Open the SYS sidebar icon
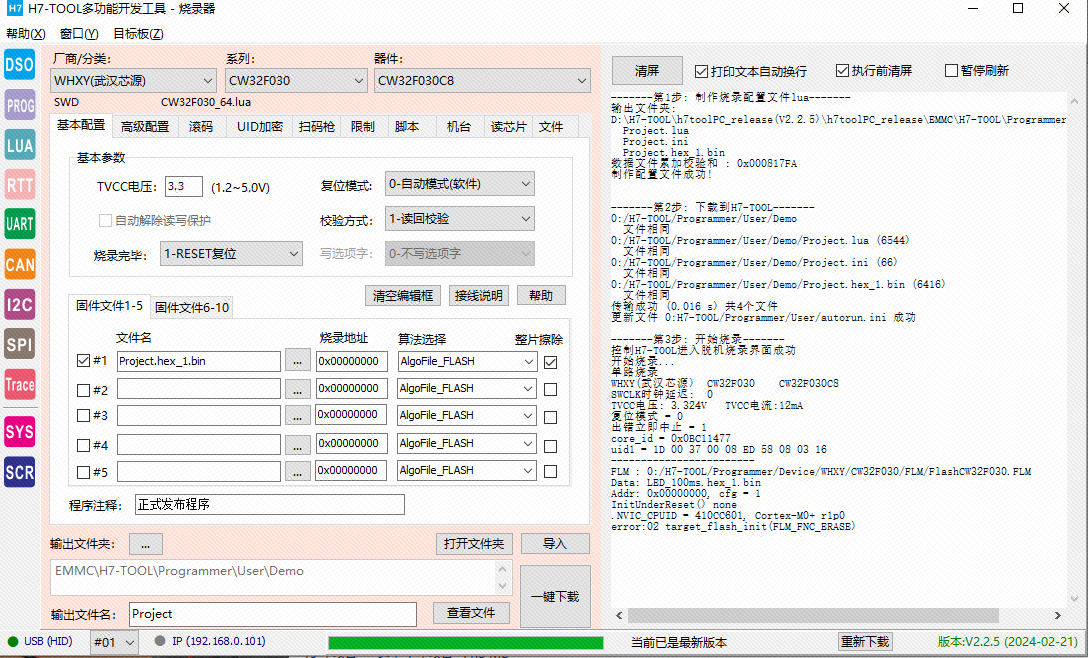The width and height of the screenshot is (1088, 658). coord(19,432)
